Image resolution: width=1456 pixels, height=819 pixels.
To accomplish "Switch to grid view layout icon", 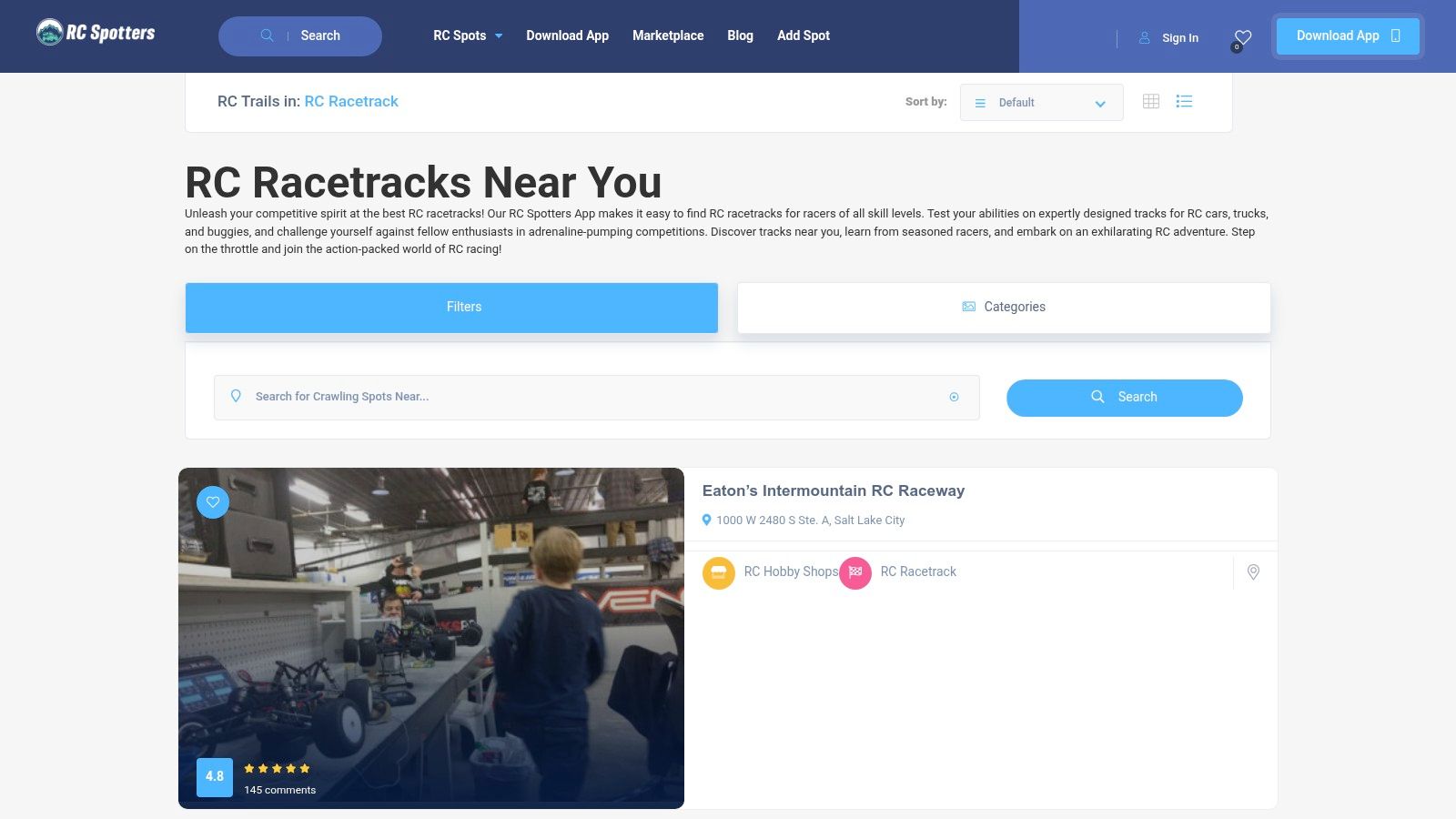I will 1151,101.
